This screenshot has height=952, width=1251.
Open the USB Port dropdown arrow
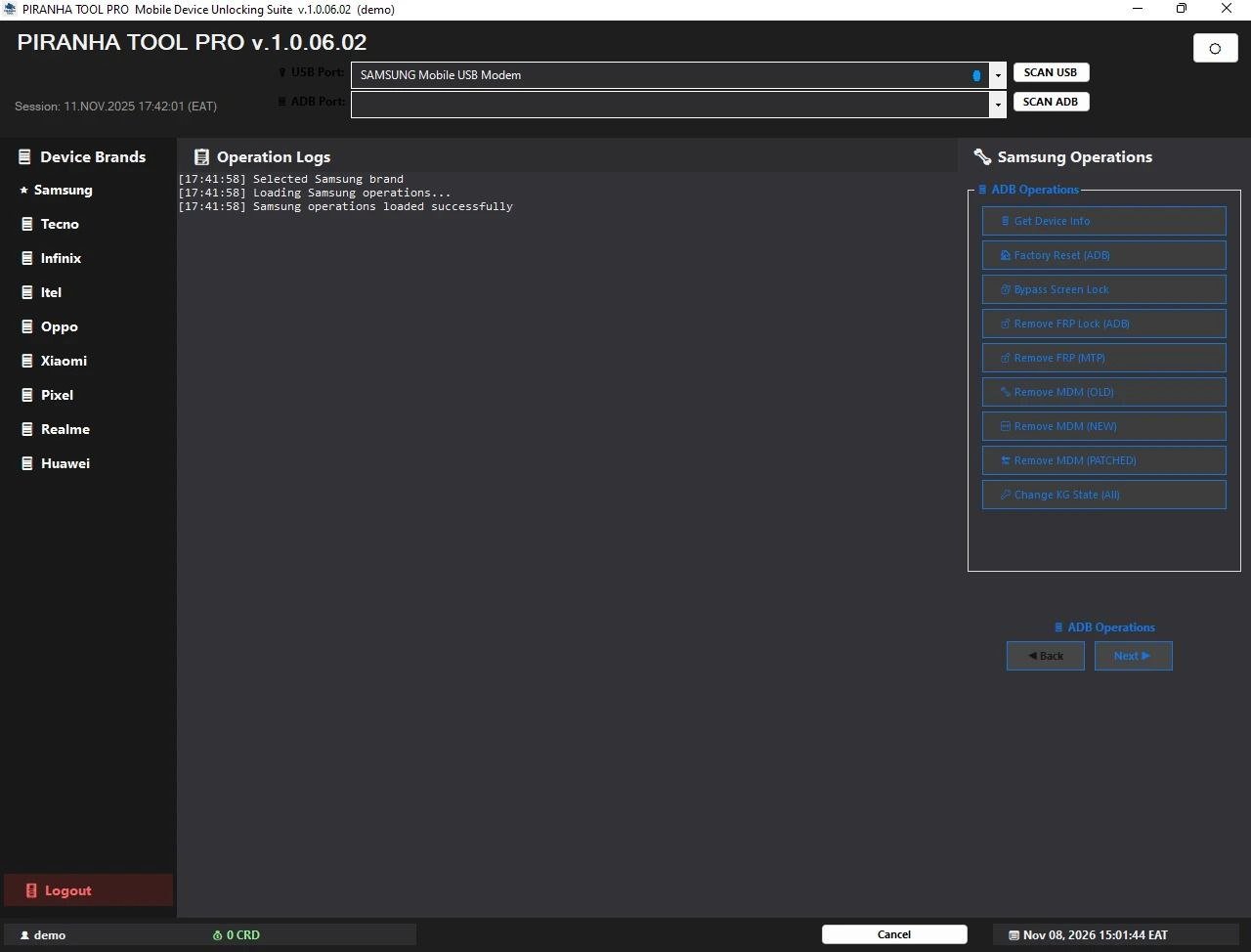[x=998, y=75]
